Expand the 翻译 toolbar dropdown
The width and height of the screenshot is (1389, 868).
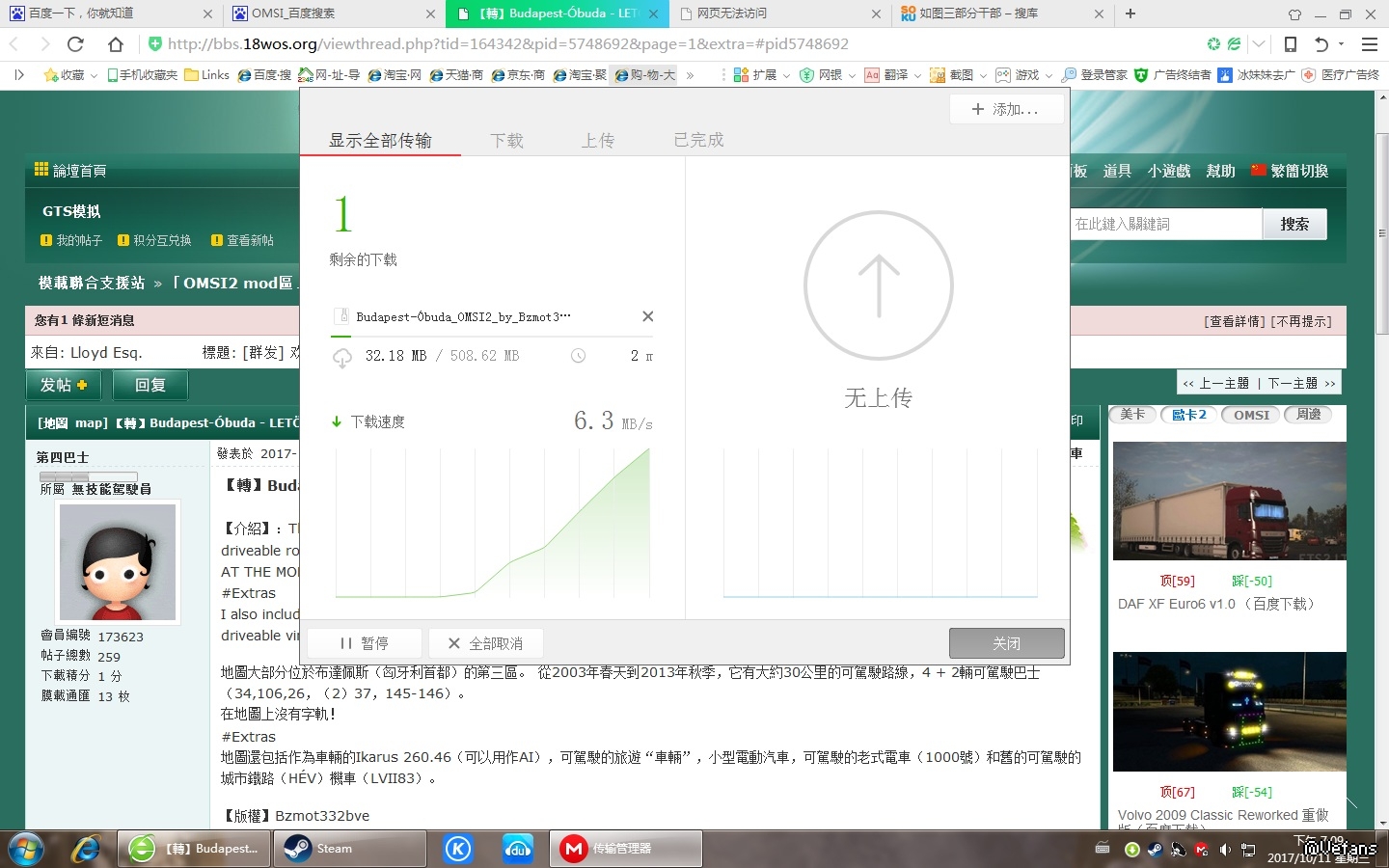pos(917,75)
